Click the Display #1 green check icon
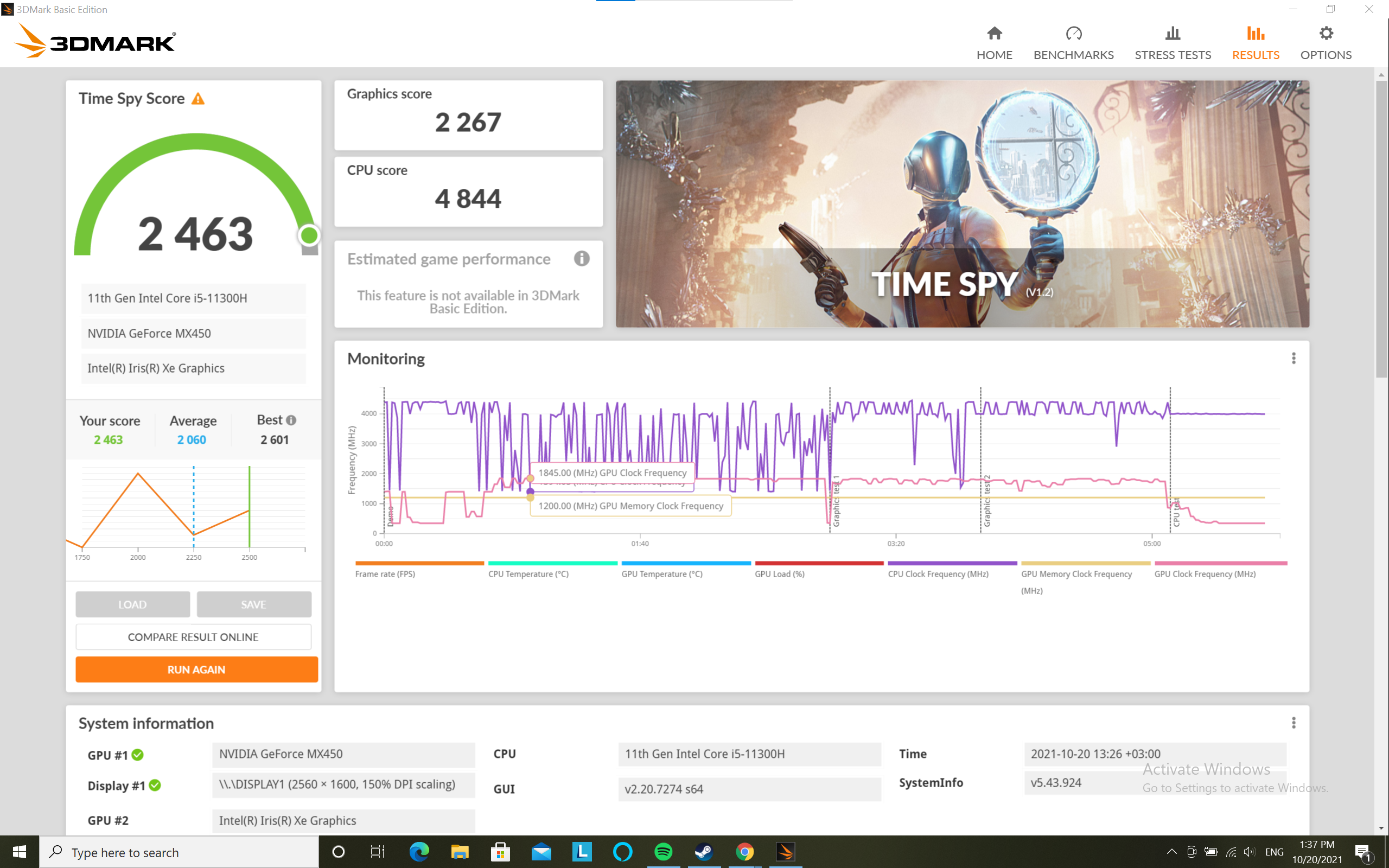The width and height of the screenshot is (1389, 868). [x=155, y=785]
